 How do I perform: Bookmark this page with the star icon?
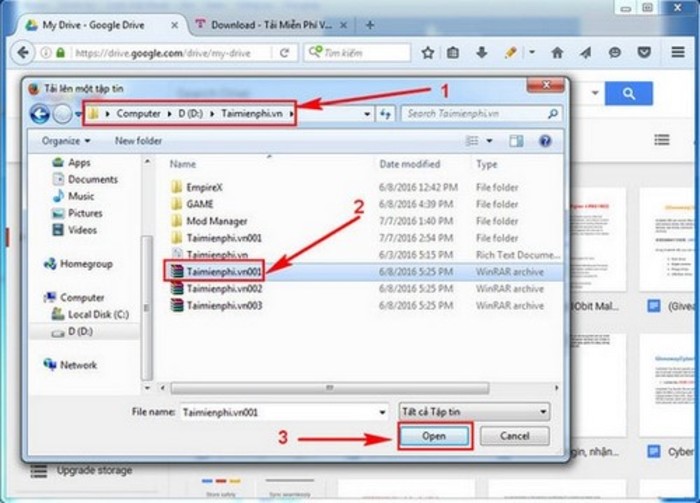pos(428,53)
